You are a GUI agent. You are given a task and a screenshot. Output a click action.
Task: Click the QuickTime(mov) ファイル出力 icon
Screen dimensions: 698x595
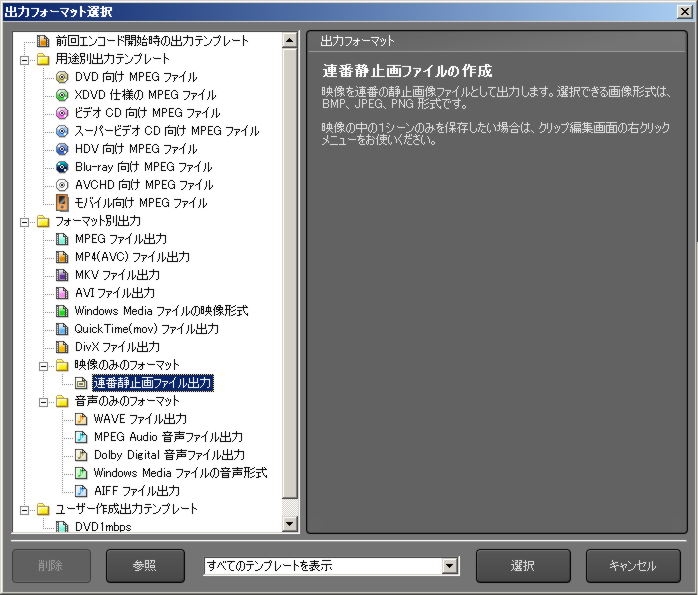click(x=62, y=329)
